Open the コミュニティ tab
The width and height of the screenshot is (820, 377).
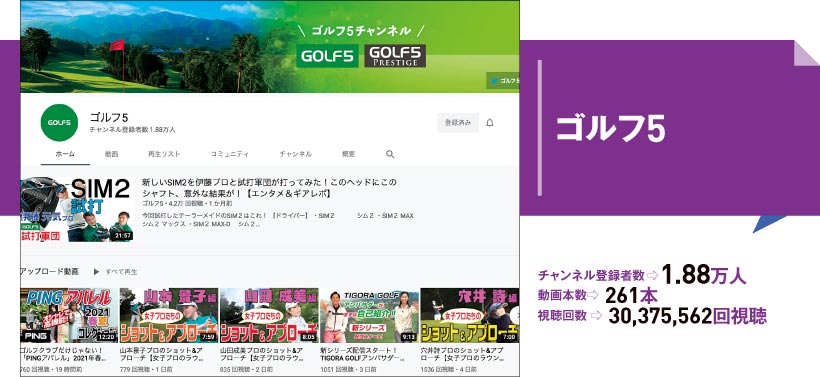pyautogui.click(x=230, y=154)
